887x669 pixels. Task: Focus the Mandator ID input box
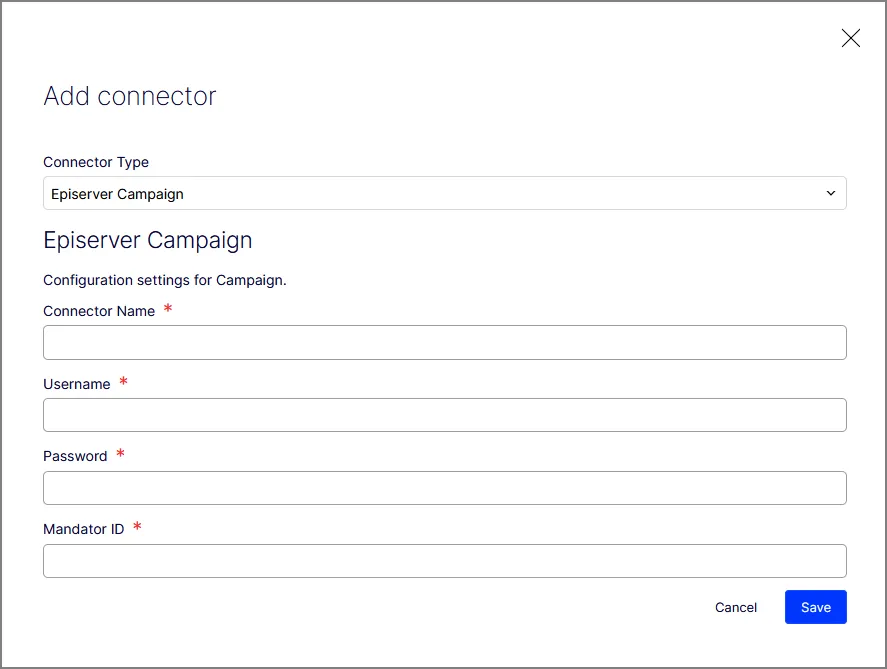pos(445,561)
